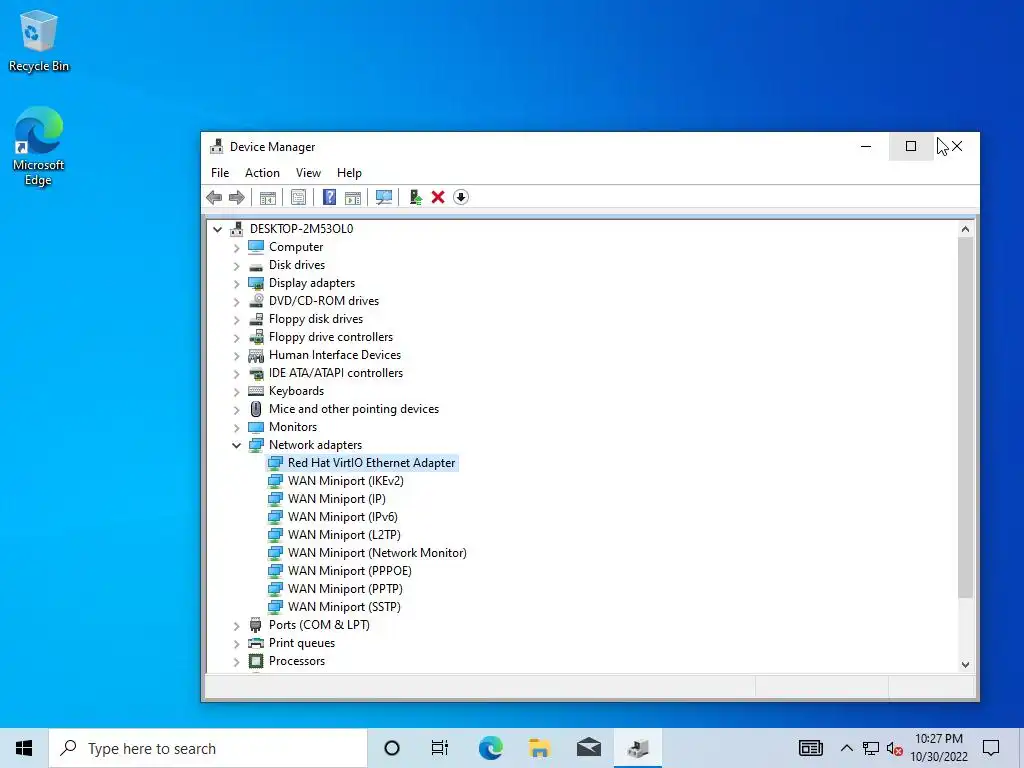This screenshot has width=1024, height=768.
Task: Open the Action menu
Action: coord(262,173)
